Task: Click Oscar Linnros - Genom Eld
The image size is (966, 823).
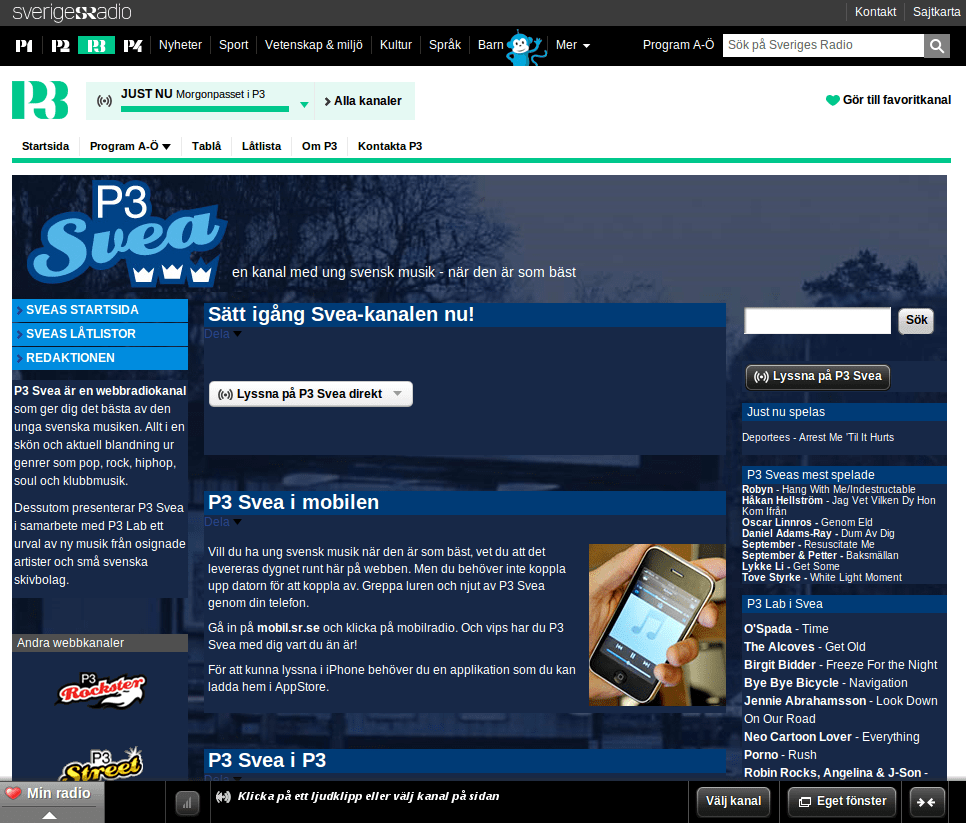Action: (807, 522)
